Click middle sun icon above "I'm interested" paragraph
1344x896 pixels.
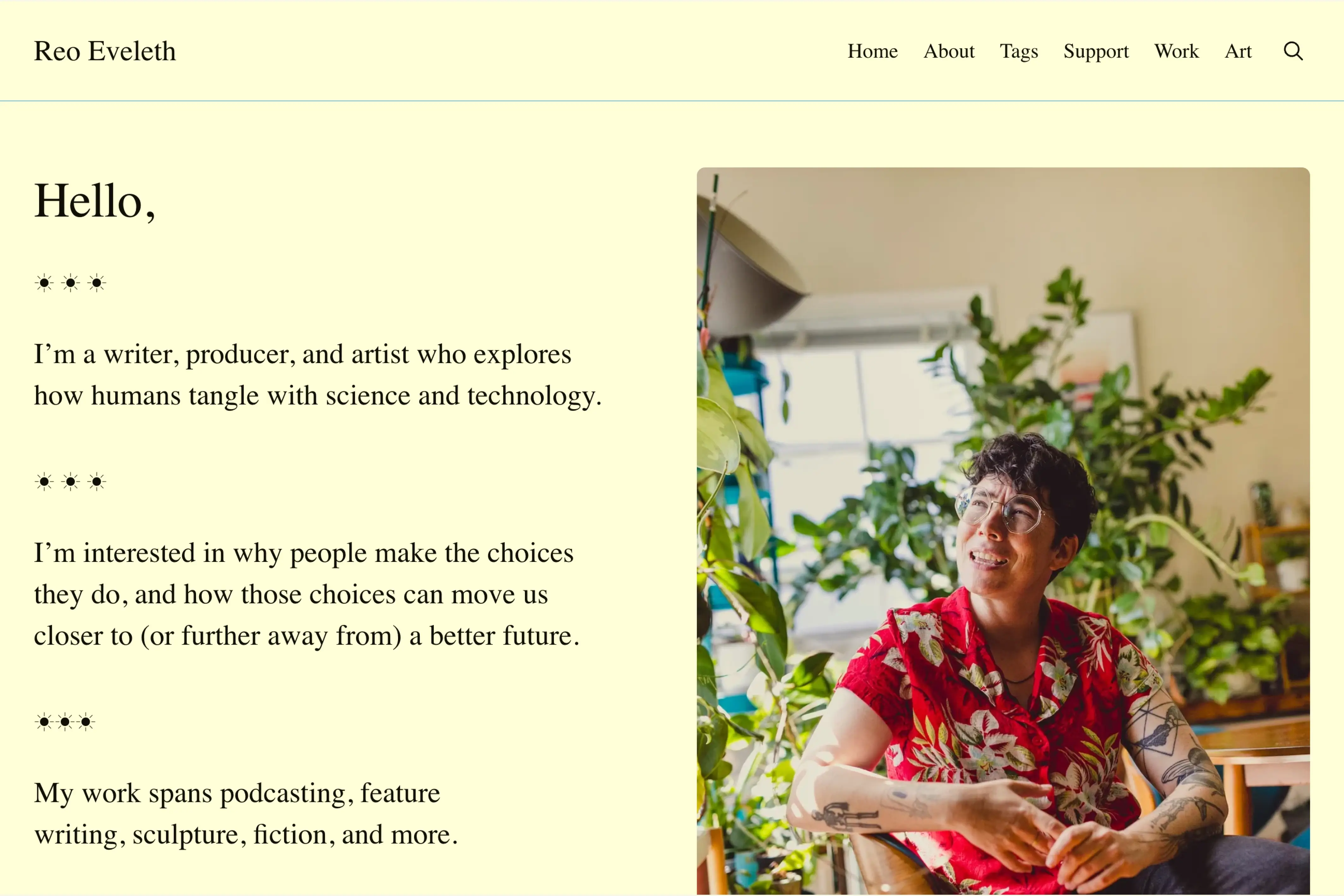click(70, 482)
